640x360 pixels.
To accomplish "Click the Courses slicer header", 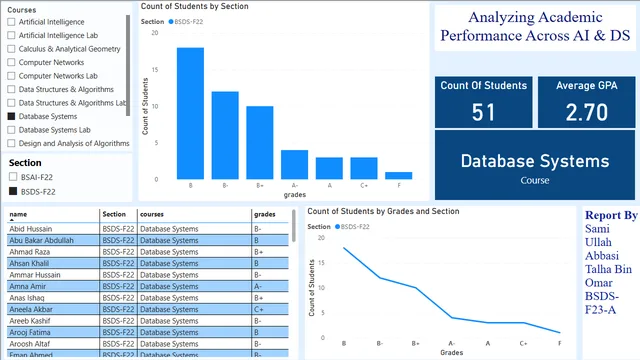I will [x=22, y=10].
